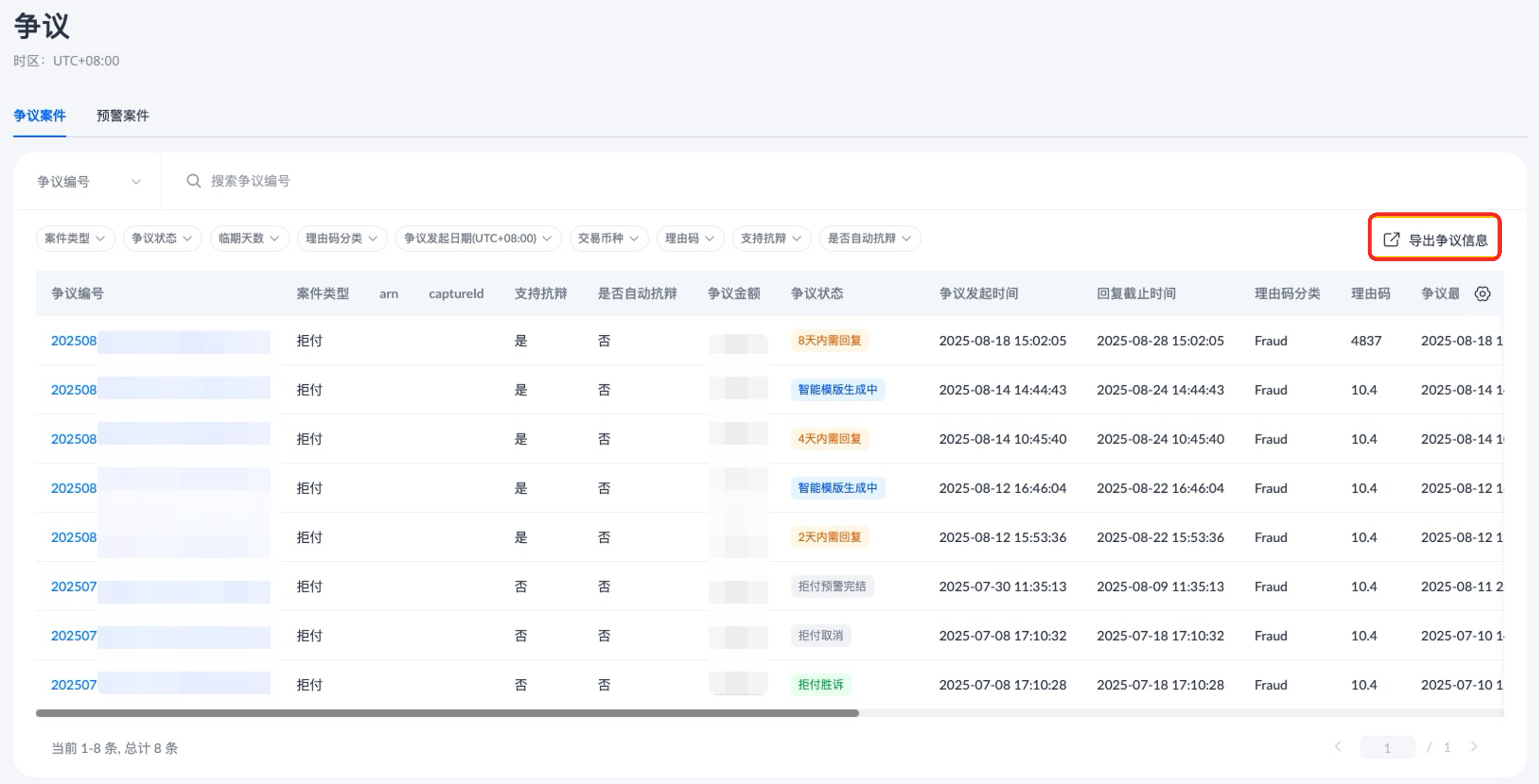Expand the 案件类型 filter

[x=75, y=238]
